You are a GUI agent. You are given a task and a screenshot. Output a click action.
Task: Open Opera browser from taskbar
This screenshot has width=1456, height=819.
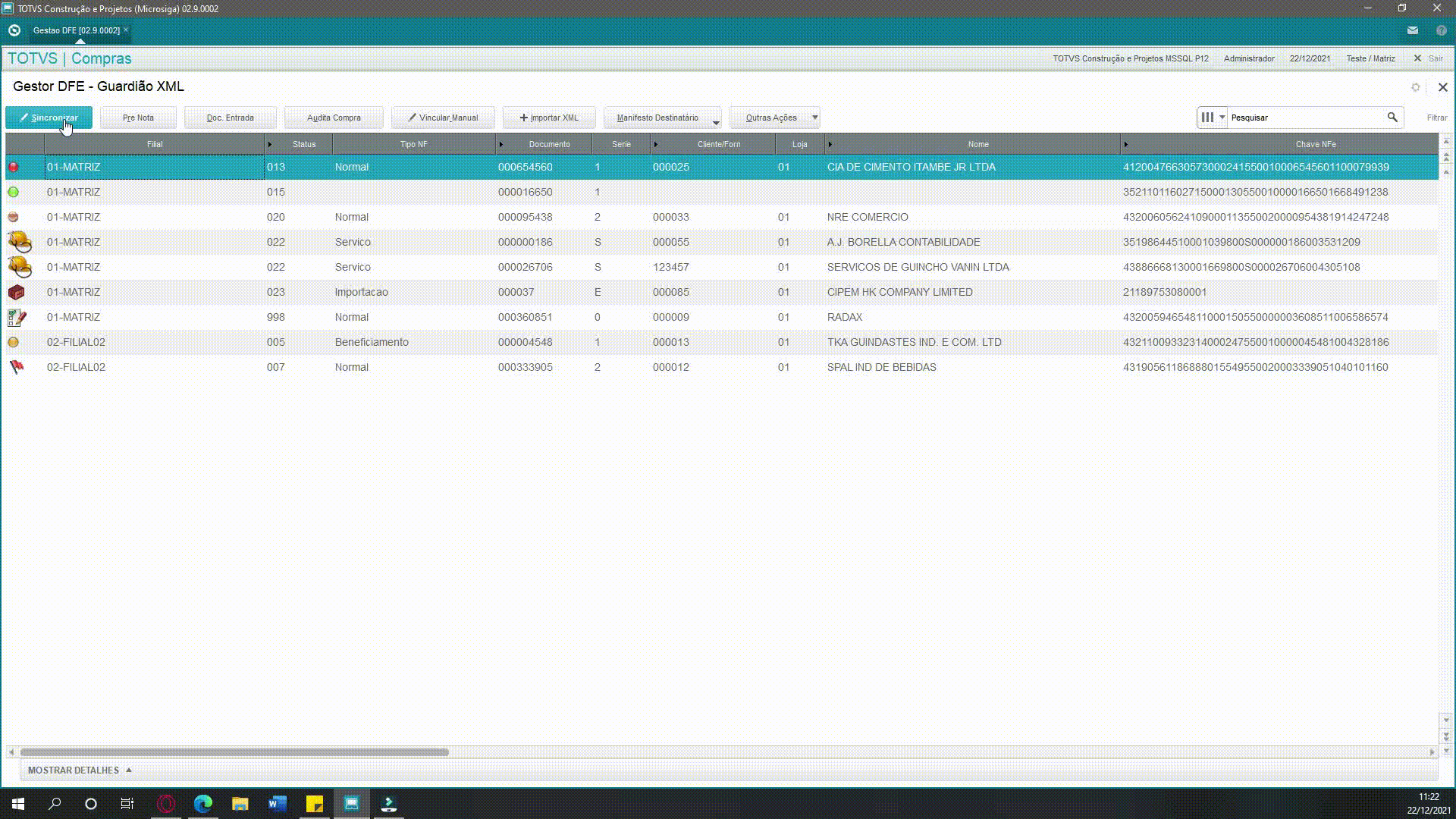coord(165,804)
